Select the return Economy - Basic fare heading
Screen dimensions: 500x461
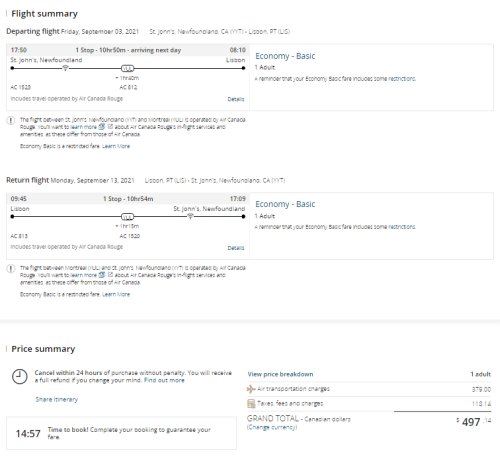pyautogui.click(x=285, y=204)
